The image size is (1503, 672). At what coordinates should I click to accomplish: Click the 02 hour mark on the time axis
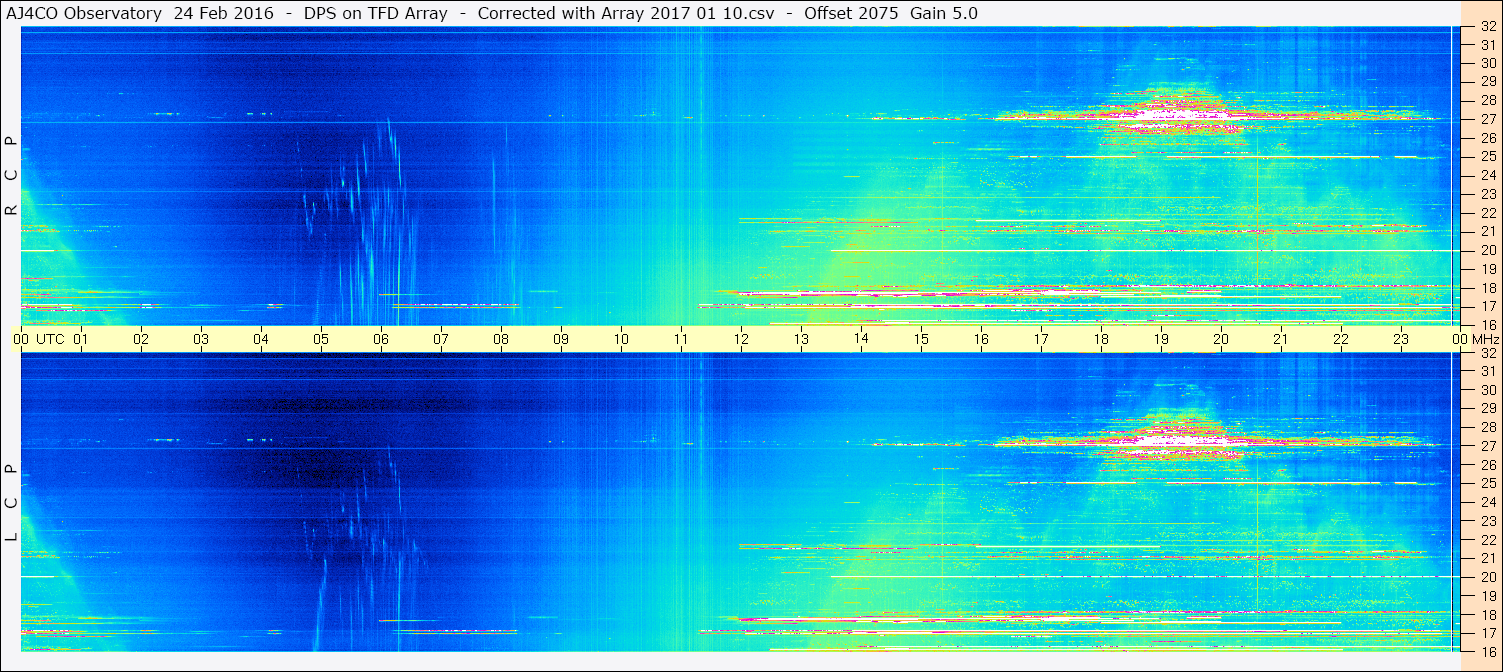pos(141,339)
